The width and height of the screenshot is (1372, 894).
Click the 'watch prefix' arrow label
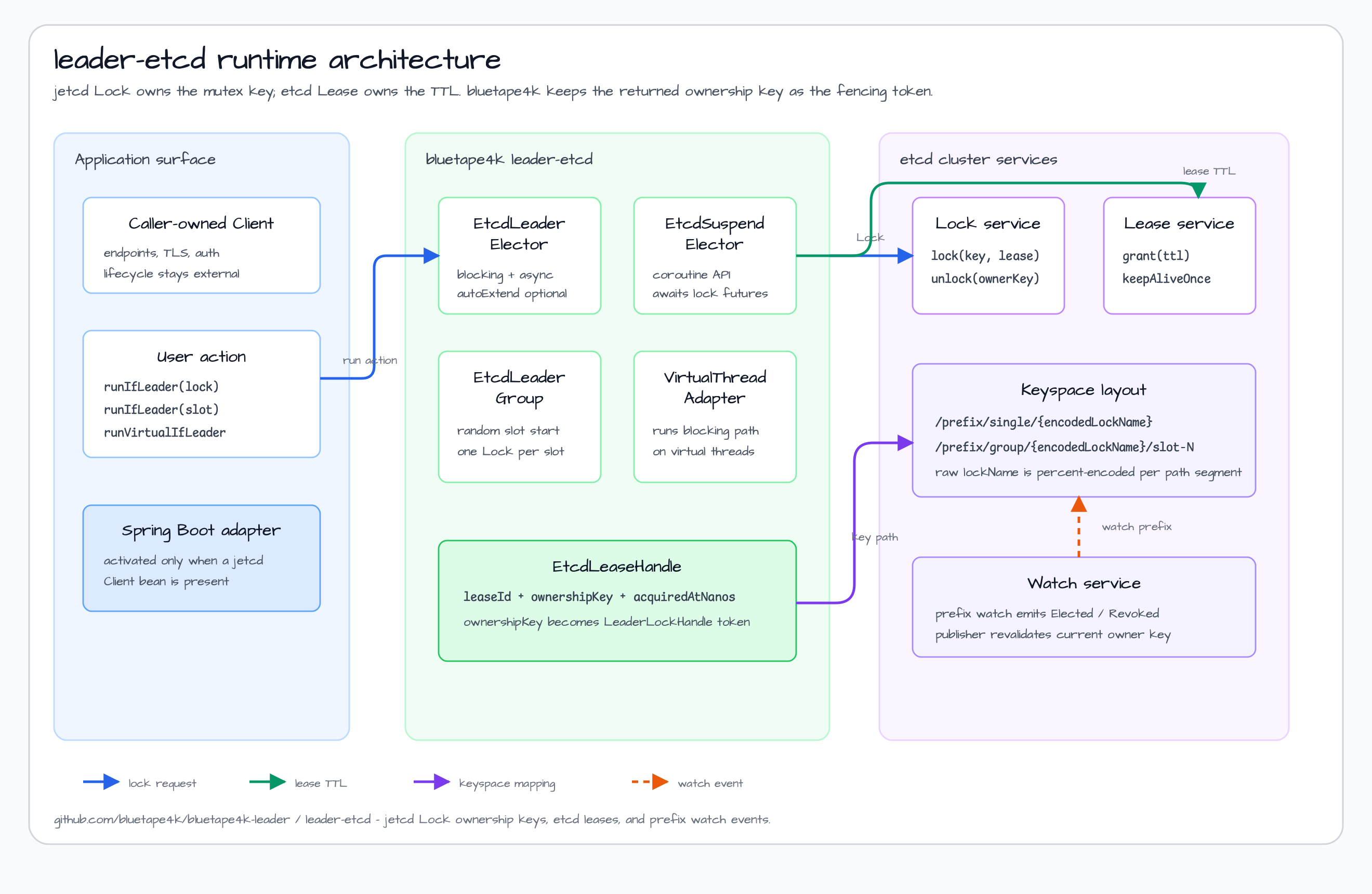point(1136,526)
